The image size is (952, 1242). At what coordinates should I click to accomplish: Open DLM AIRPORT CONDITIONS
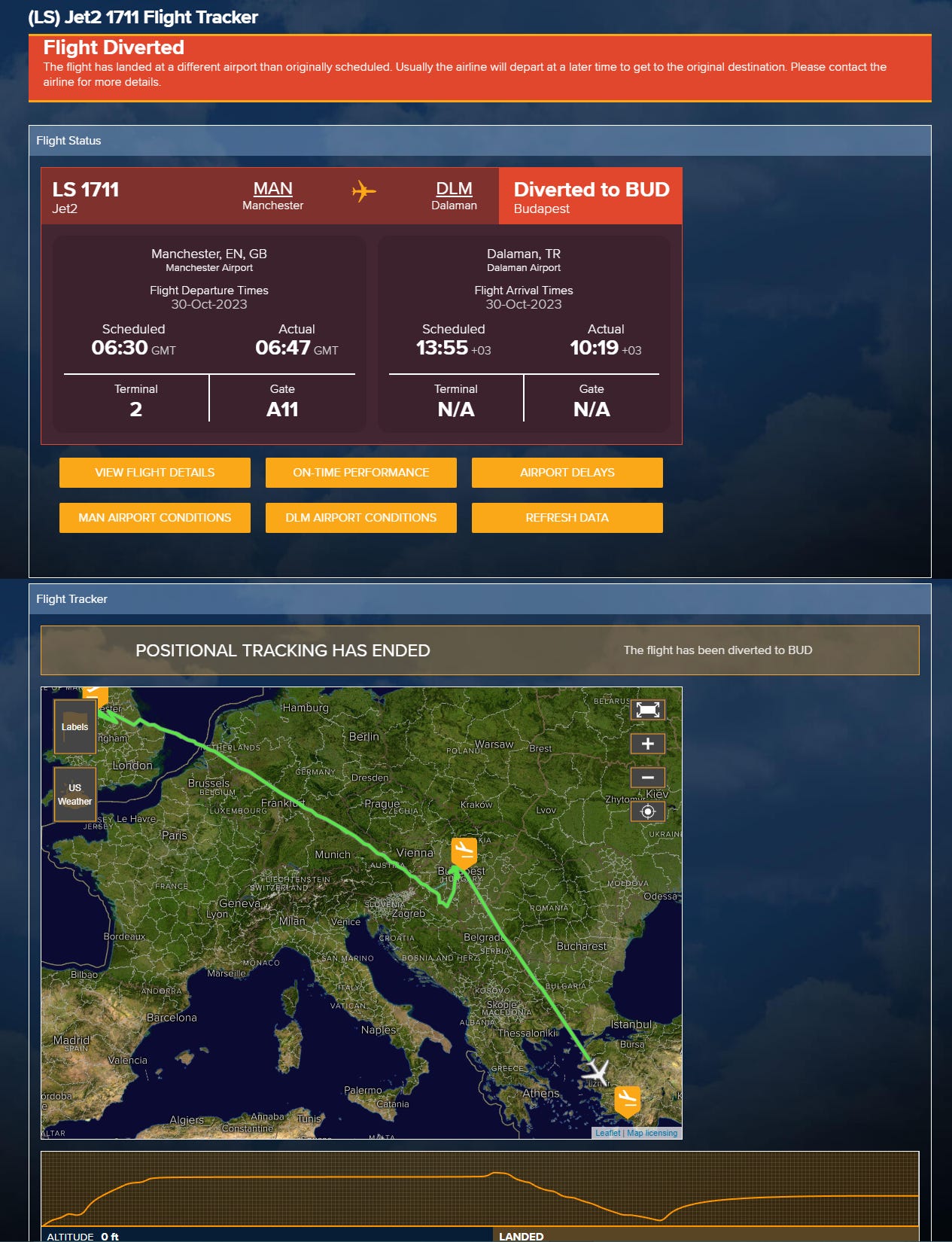(361, 518)
